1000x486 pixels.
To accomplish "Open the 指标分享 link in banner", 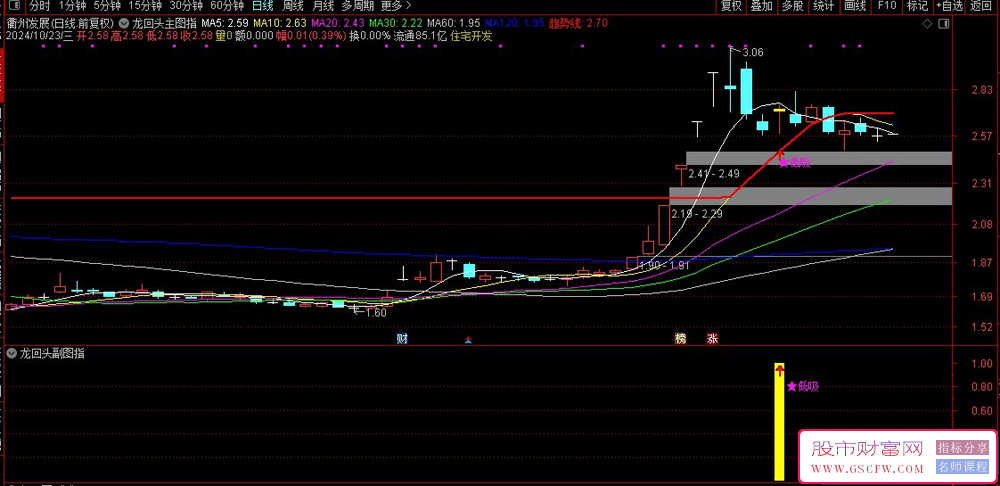I will click(x=962, y=447).
